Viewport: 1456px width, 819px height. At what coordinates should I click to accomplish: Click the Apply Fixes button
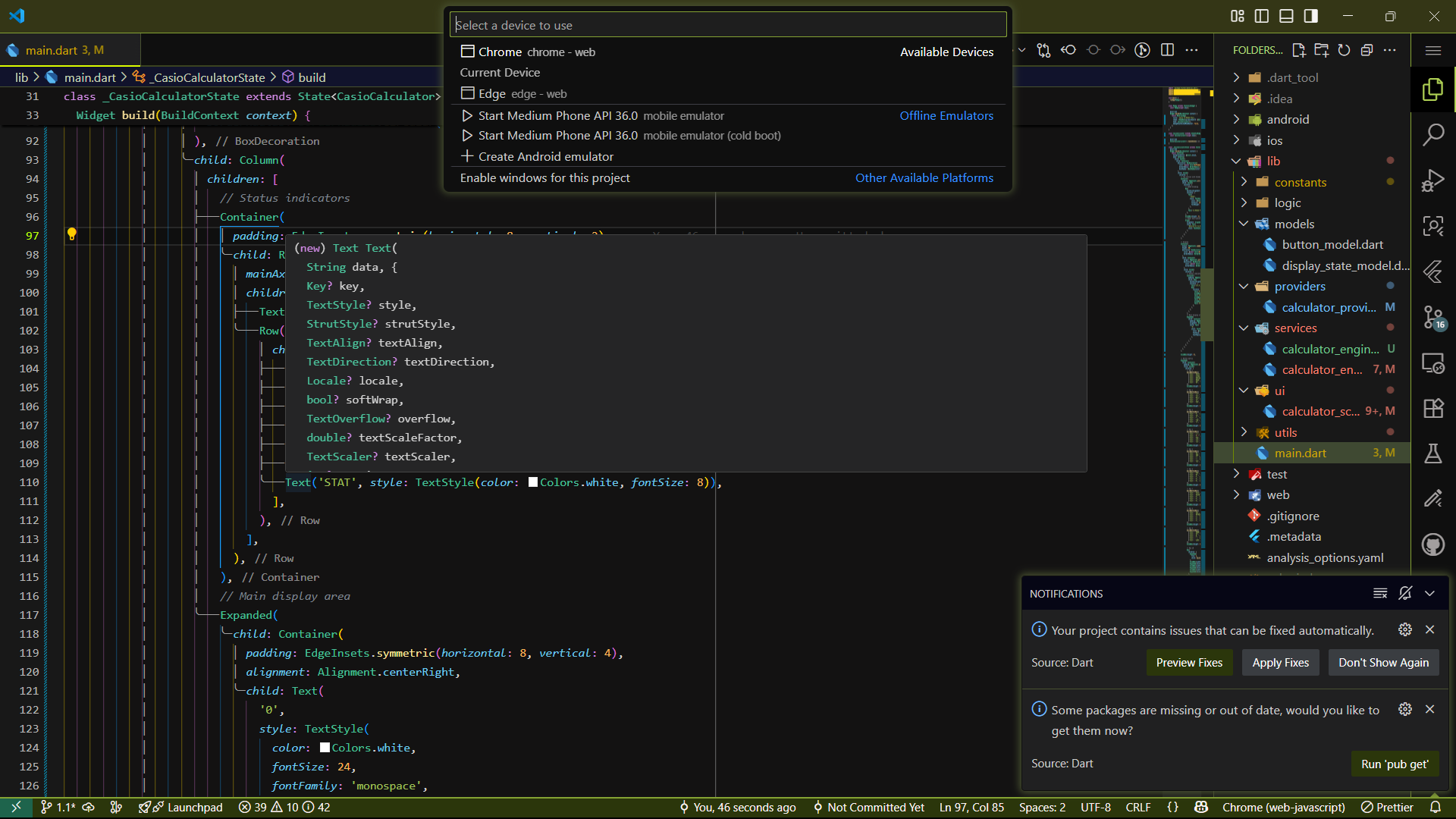tap(1280, 663)
